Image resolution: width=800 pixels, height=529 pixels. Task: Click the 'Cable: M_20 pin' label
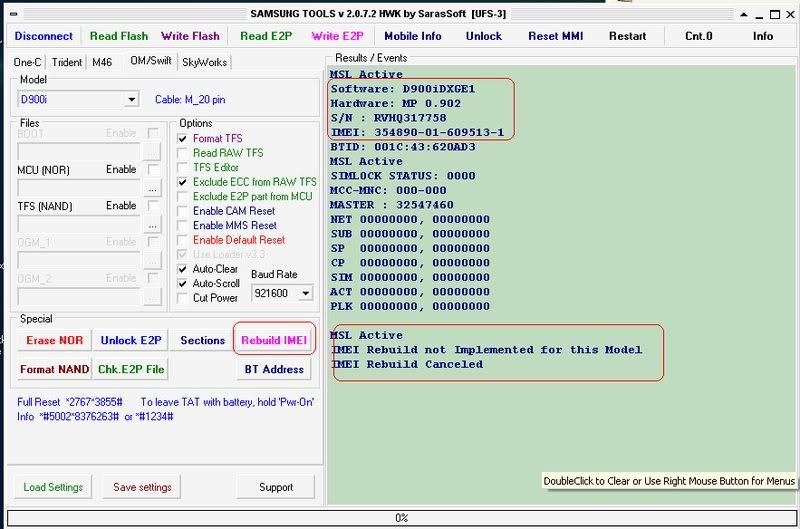click(x=190, y=99)
